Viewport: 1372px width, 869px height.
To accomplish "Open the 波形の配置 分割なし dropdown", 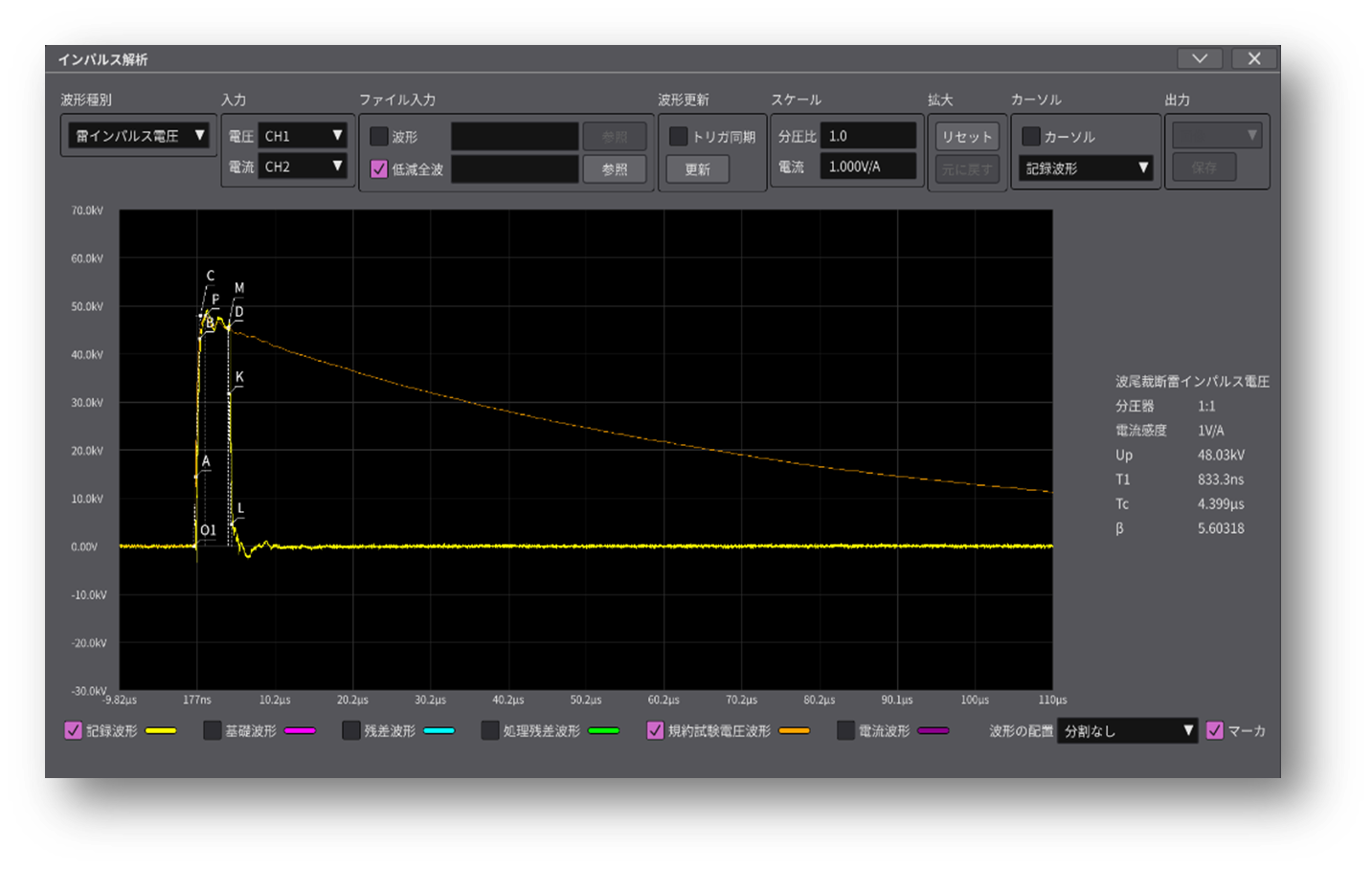I will (1128, 731).
